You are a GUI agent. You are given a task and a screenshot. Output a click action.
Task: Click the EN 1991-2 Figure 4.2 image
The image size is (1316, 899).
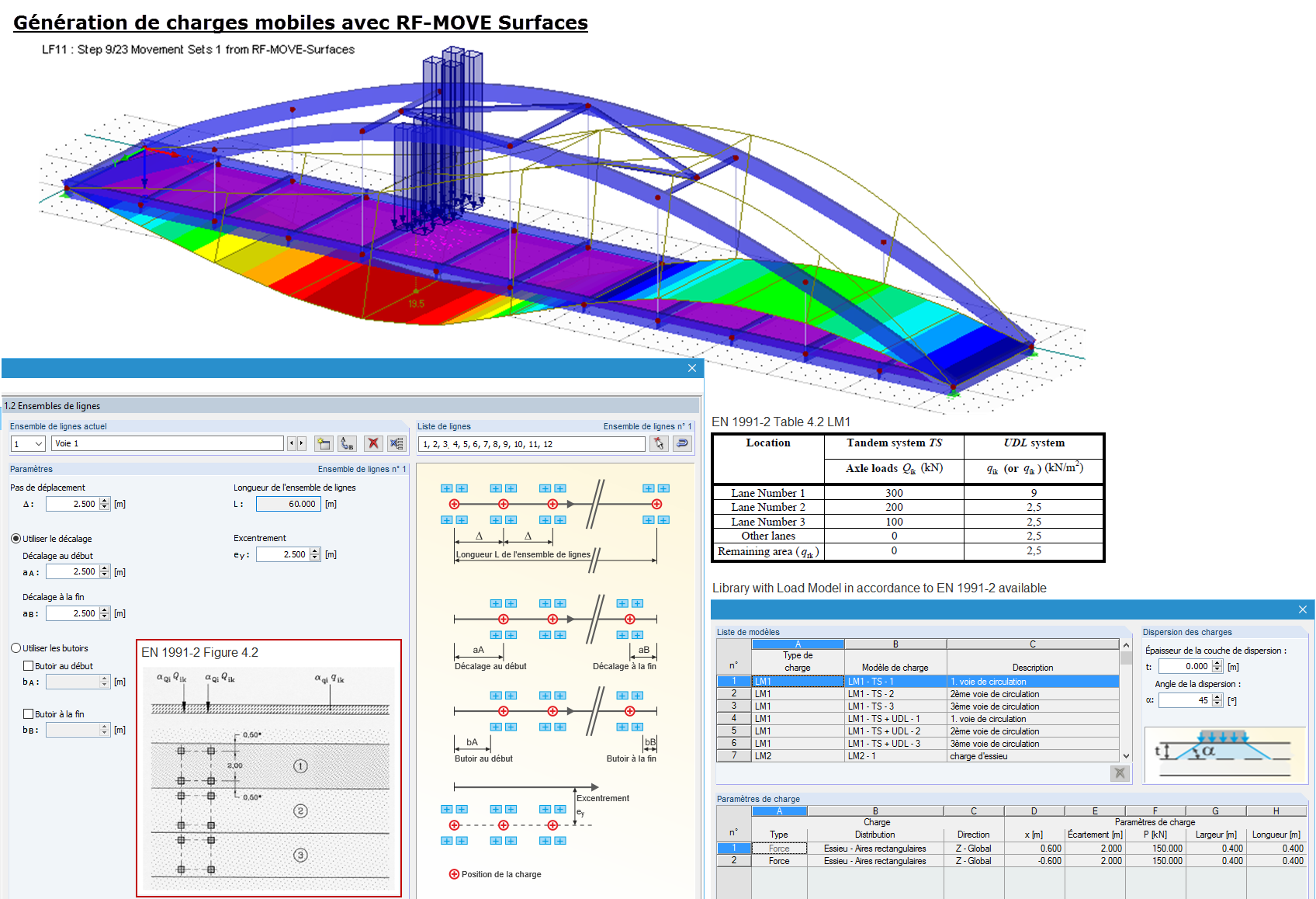(x=269, y=769)
